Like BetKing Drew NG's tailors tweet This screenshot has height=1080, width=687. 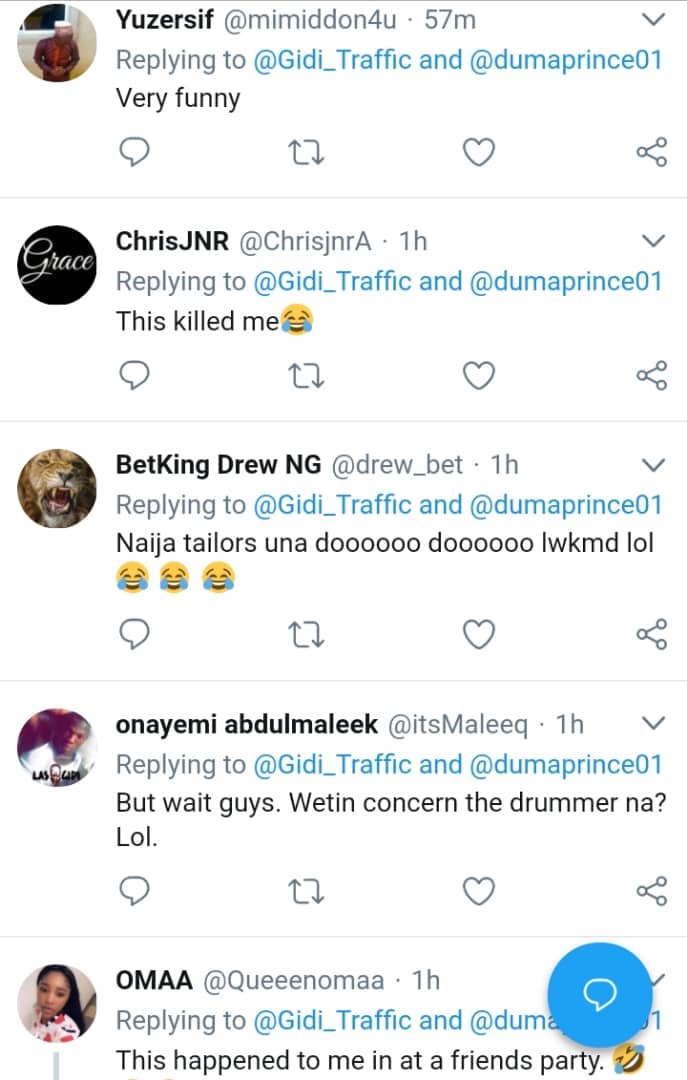tap(479, 633)
